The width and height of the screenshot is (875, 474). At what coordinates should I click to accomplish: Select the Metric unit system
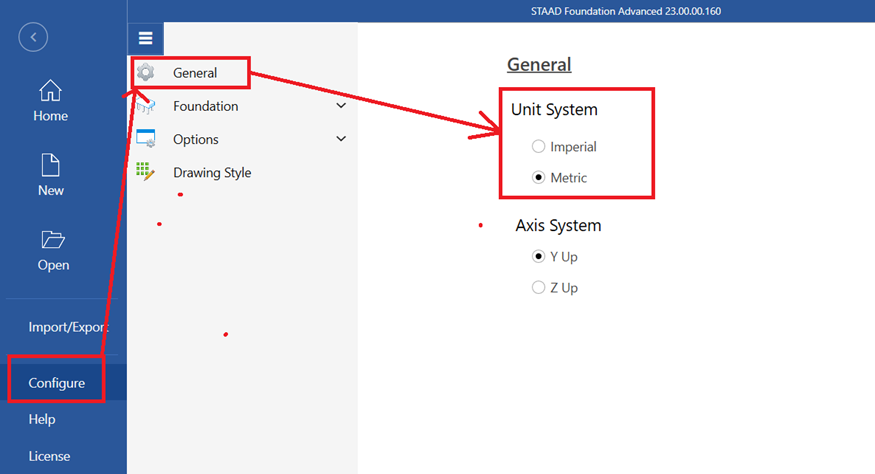click(539, 177)
